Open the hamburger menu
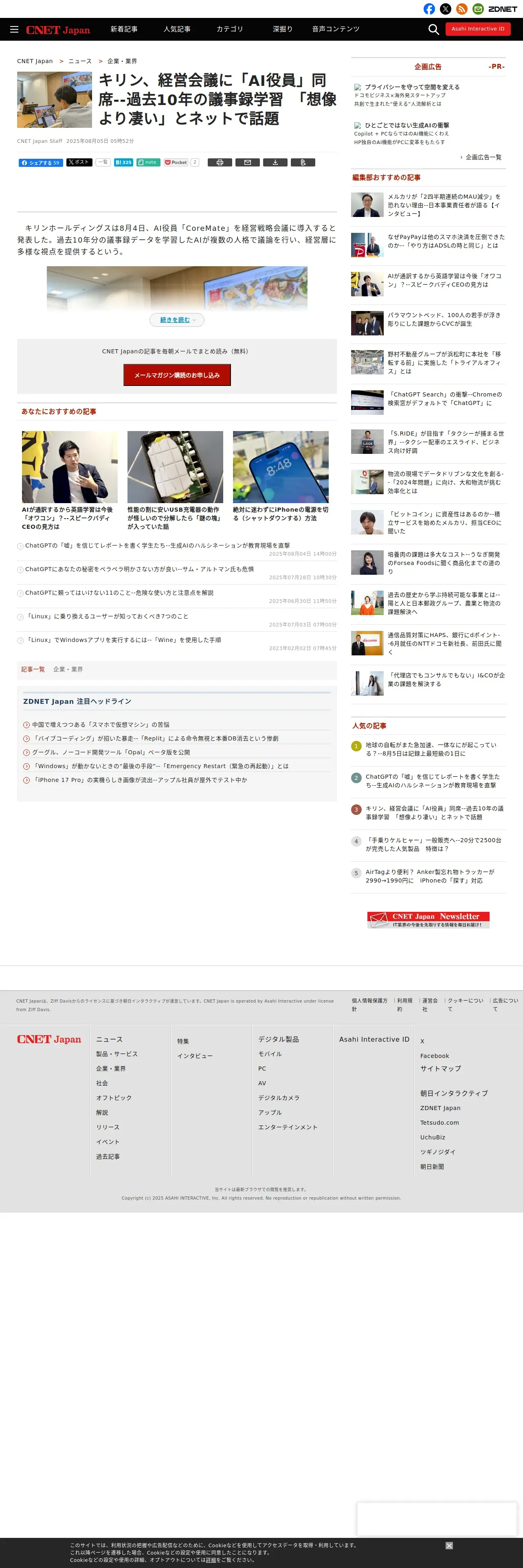This screenshot has width=523, height=1568. click(14, 29)
